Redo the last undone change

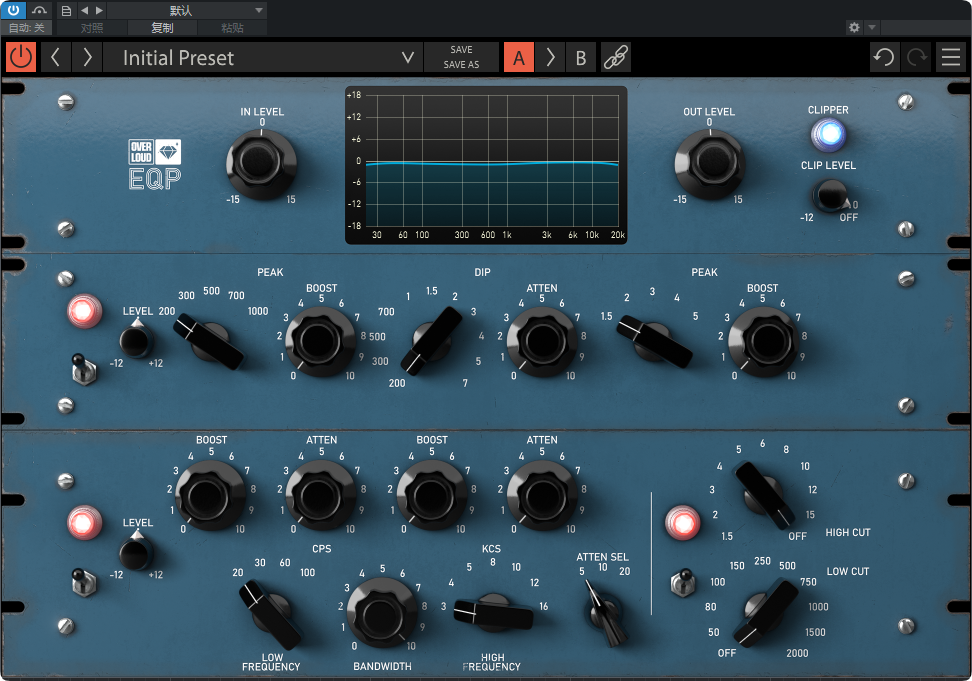(x=917, y=58)
